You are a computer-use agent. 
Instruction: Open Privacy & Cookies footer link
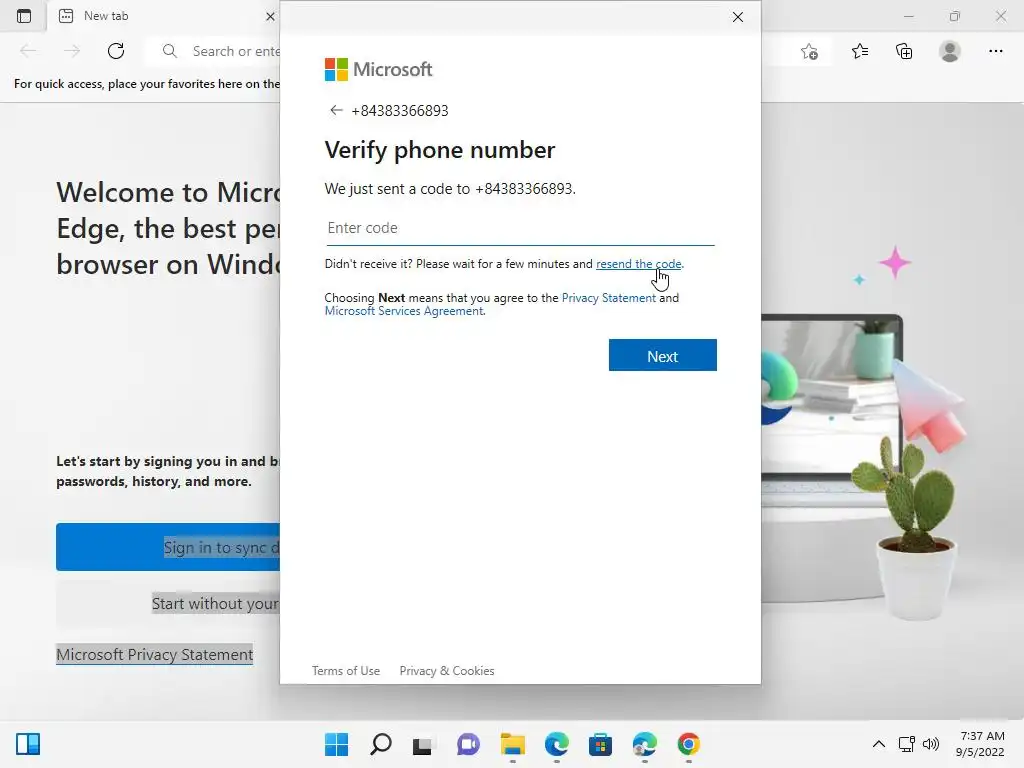point(447,671)
